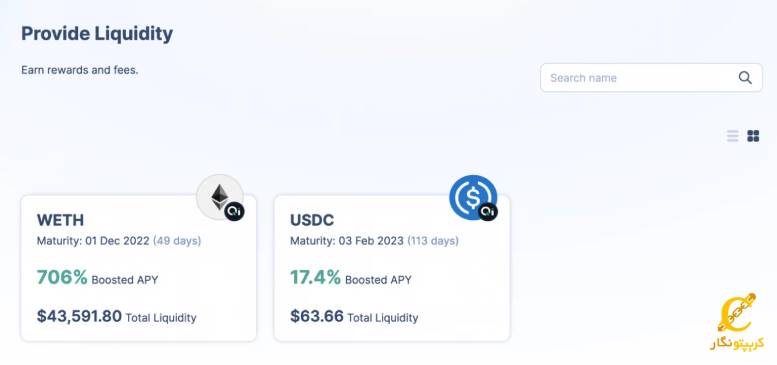Click the 17.4% Boosted APY value
777x365 pixels.
(315, 277)
